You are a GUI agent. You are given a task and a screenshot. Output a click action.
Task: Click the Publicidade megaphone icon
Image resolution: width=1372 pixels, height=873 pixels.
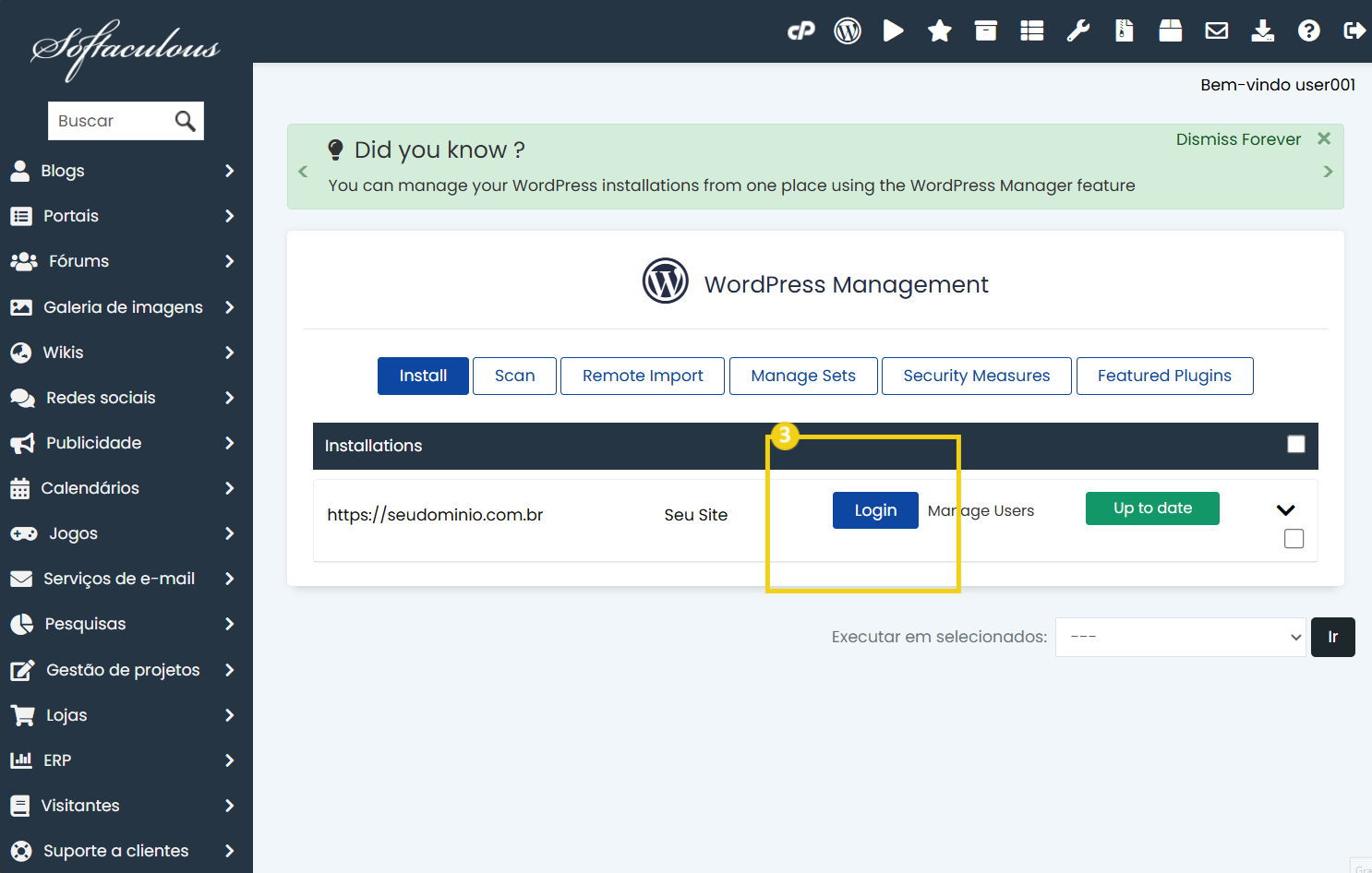click(x=22, y=443)
